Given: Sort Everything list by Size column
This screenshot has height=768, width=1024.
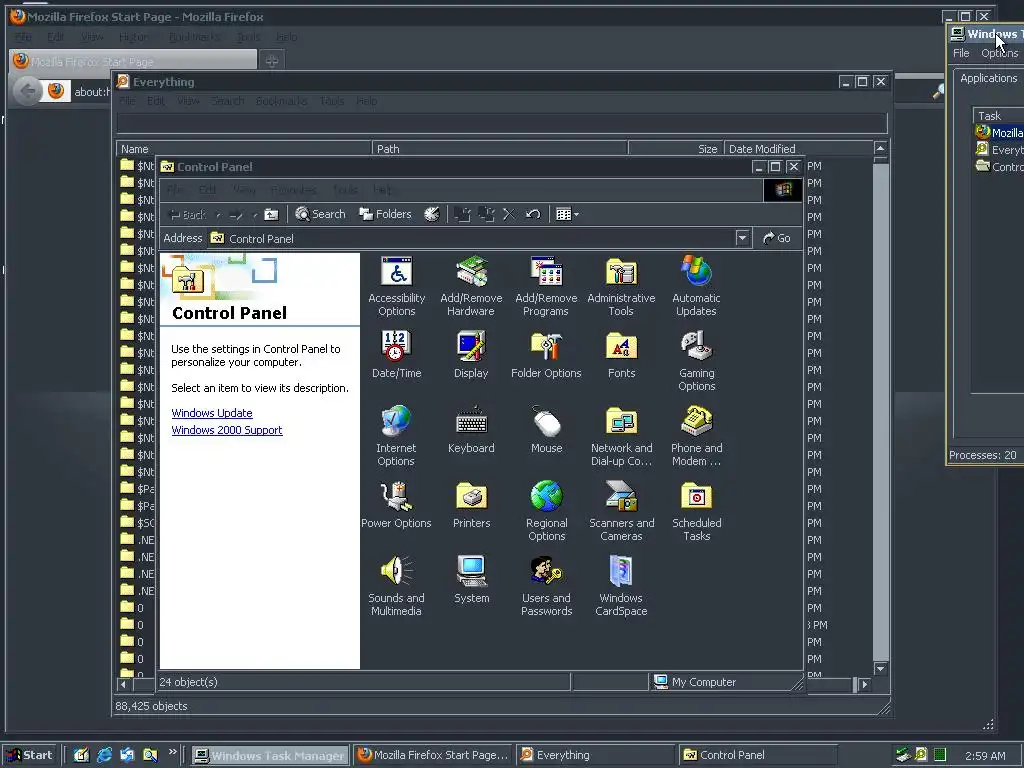Looking at the screenshot, I should [676, 149].
